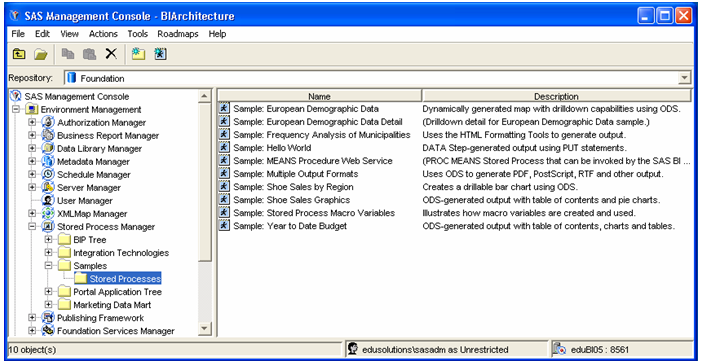
Task: Click the New Stored Process toolbar icon
Action: pyautogui.click(x=160, y=54)
